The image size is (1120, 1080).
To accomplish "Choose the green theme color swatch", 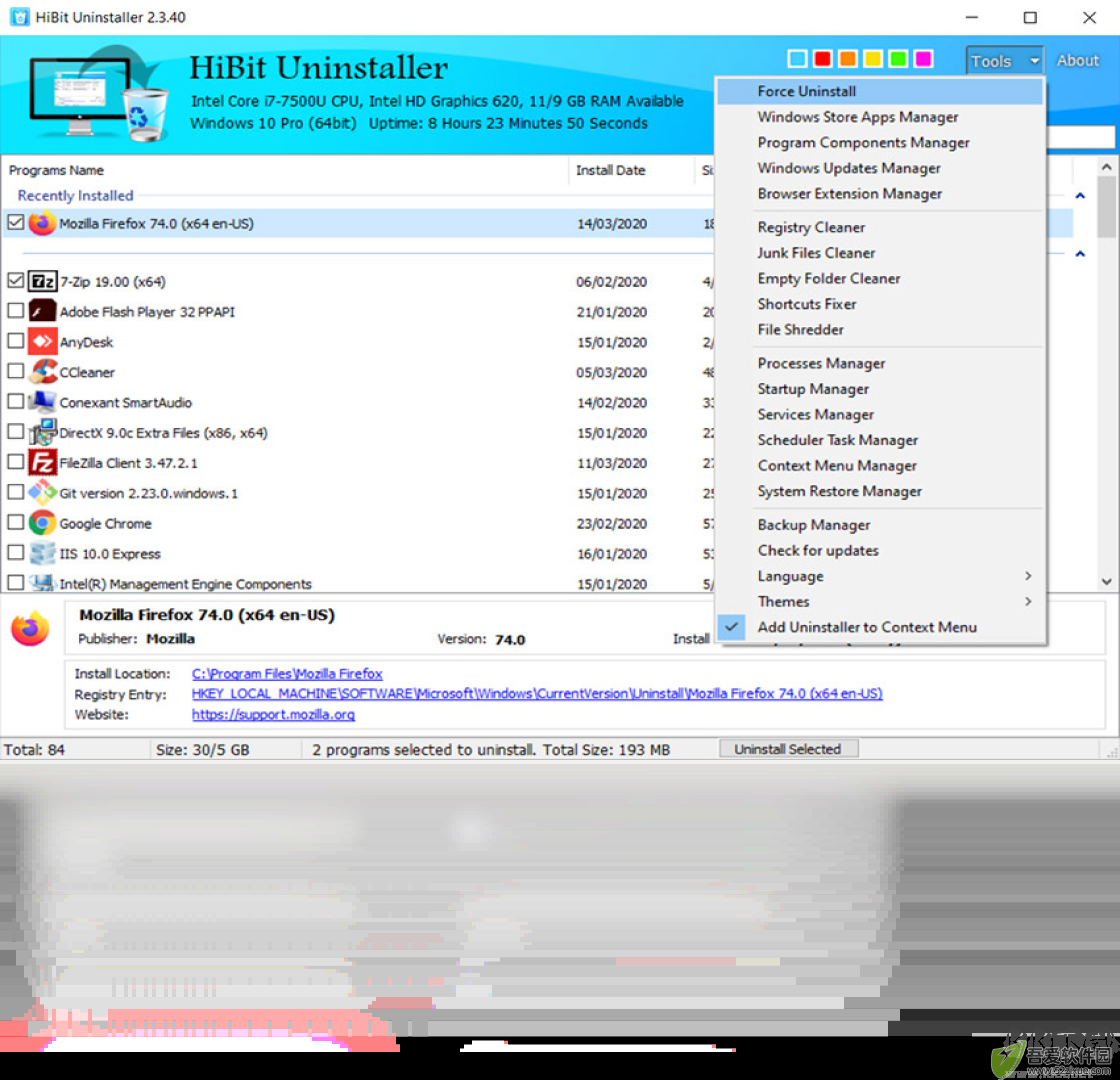I will point(899,59).
